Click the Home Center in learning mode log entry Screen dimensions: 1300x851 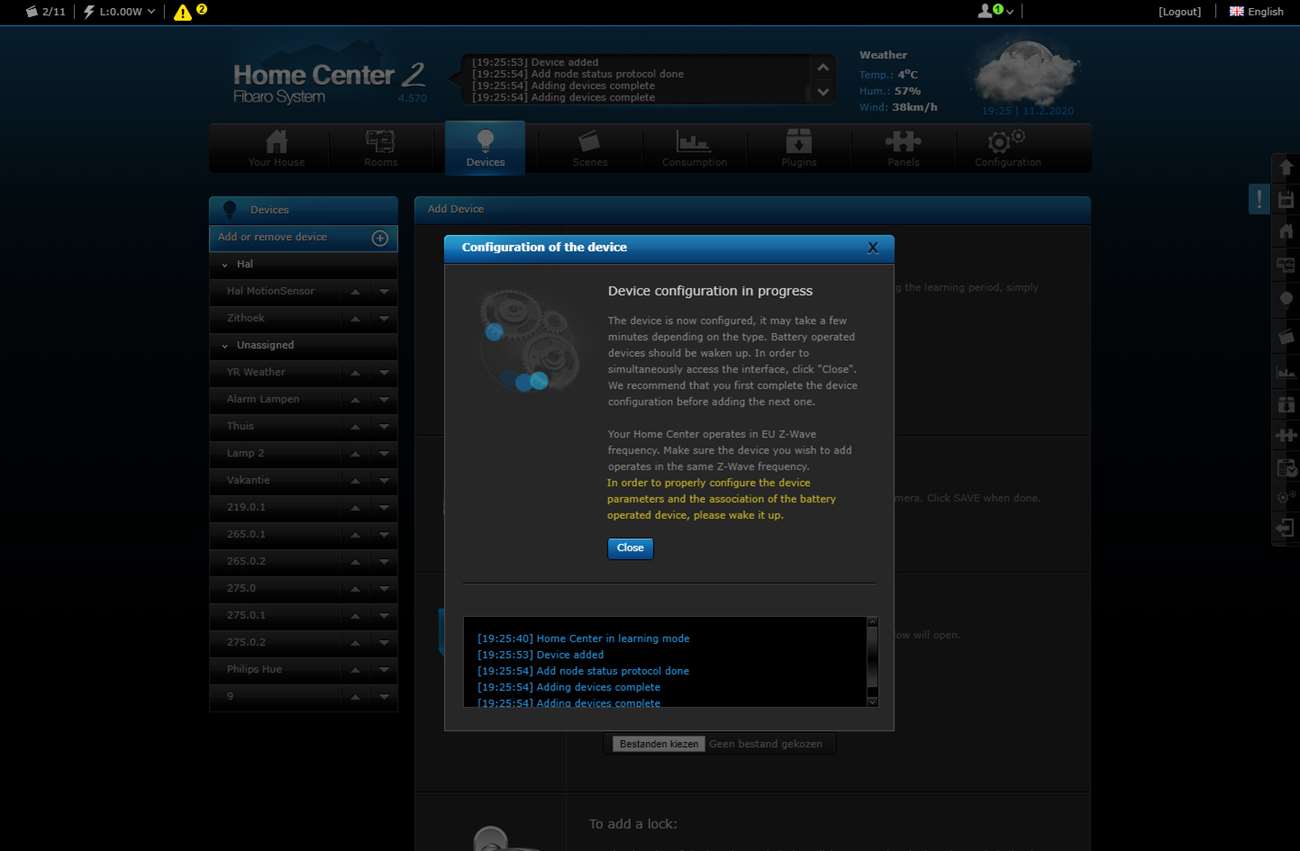tap(583, 638)
